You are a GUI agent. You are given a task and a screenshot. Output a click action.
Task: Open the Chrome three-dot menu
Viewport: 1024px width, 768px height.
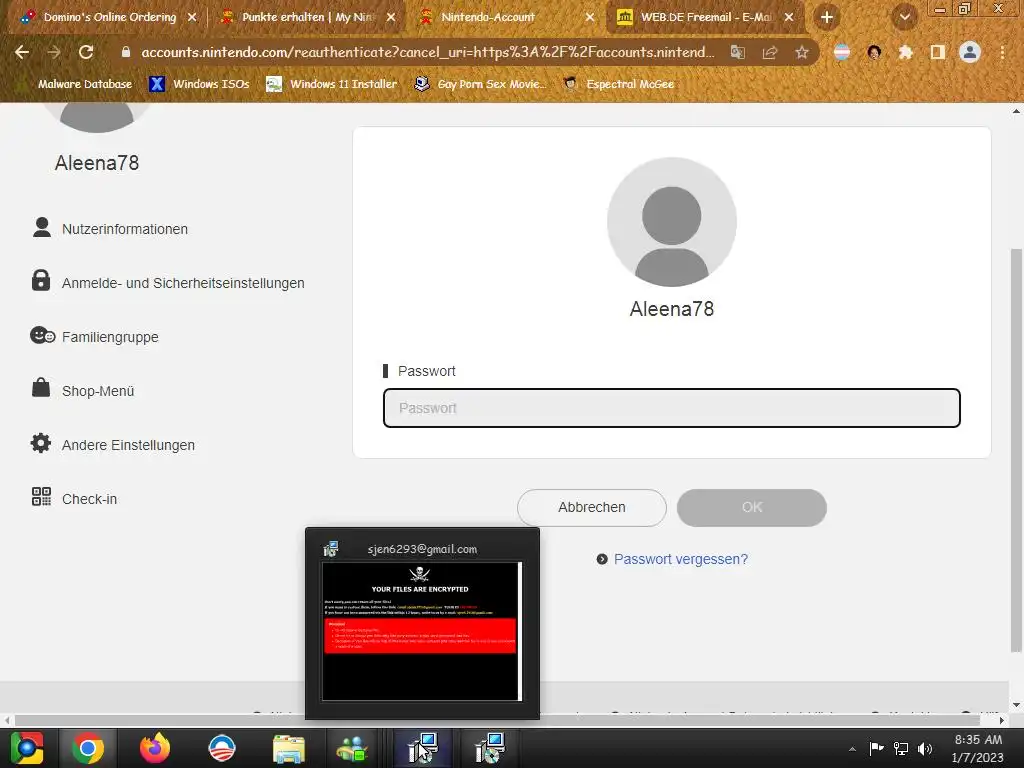pos(1002,52)
